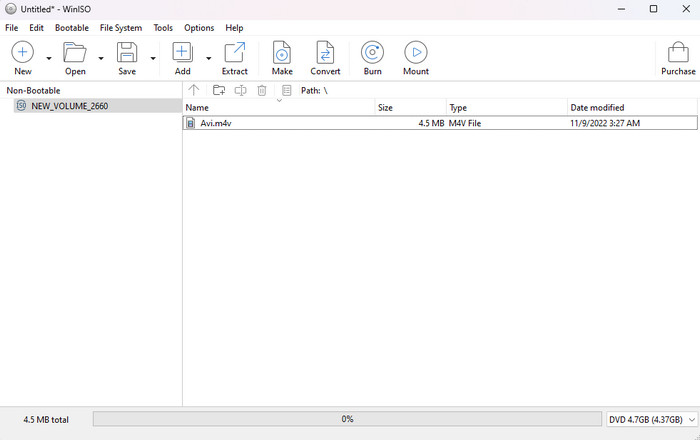
Task: Close the WinISO window
Action: pos(686,9)
